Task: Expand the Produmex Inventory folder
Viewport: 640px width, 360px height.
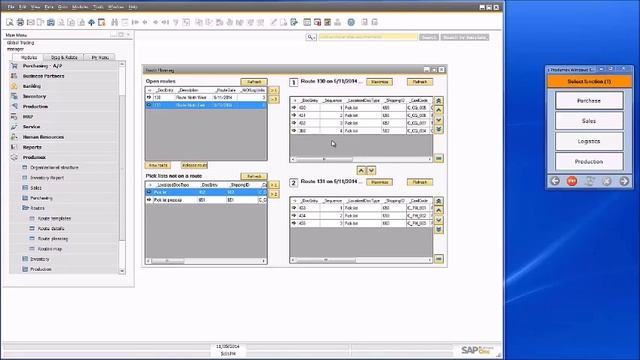Action: (x=40, y=259)
